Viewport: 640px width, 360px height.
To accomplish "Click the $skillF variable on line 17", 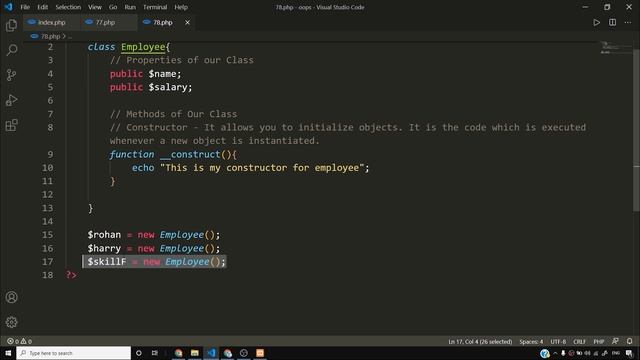I will [x=107, y=262].
